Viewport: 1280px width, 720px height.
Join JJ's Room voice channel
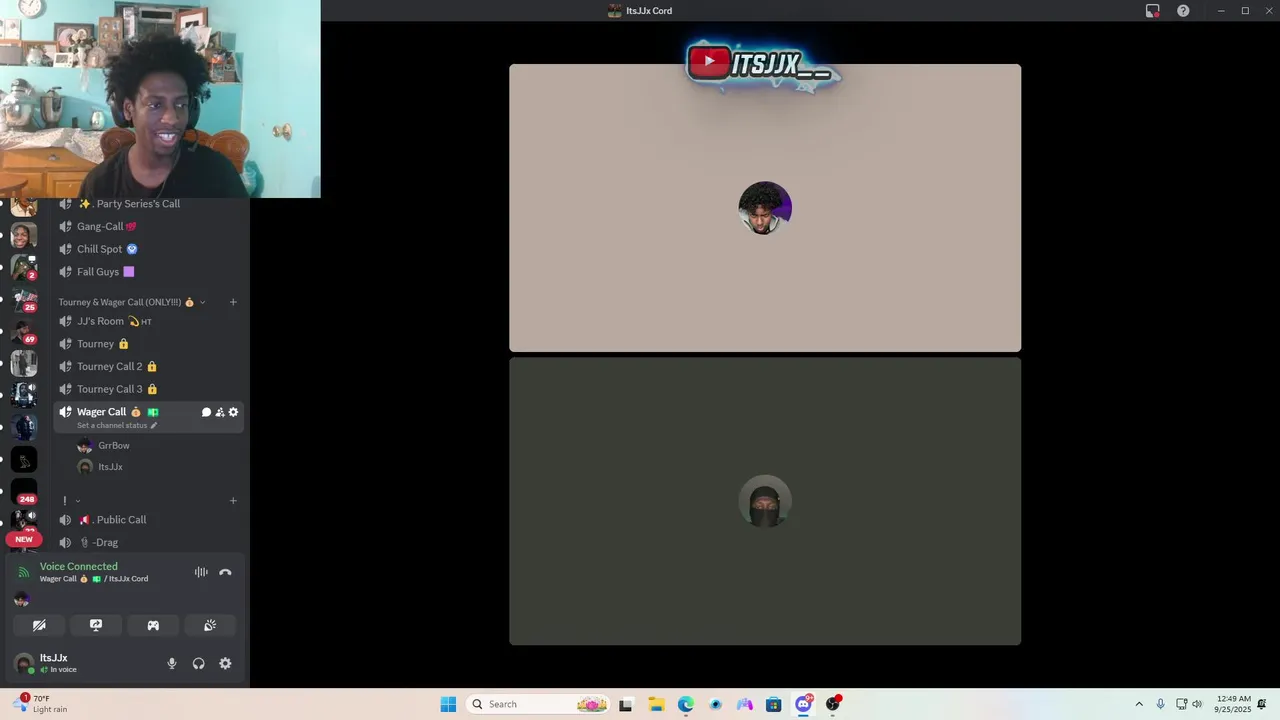[x=148, y=321]
